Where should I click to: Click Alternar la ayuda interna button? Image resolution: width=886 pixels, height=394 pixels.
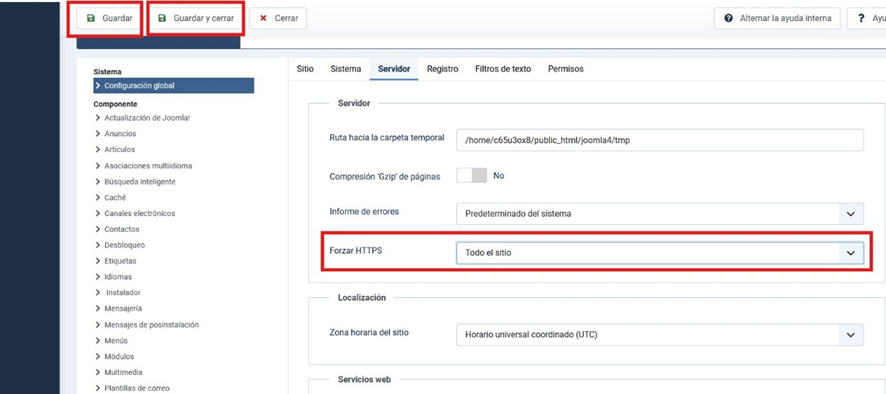pyautogui.click(x=778, y=18)
